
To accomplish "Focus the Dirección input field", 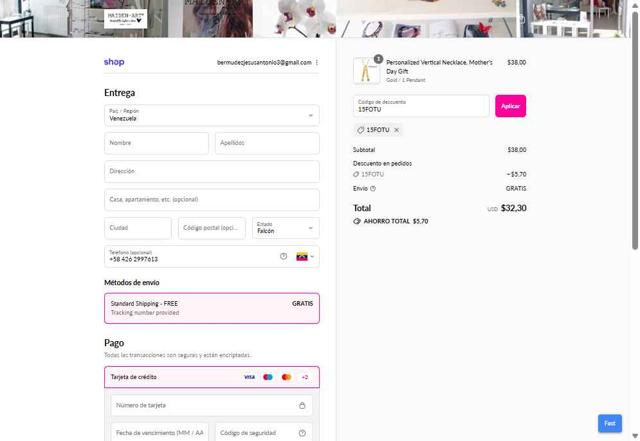I will tap(212, 172).
